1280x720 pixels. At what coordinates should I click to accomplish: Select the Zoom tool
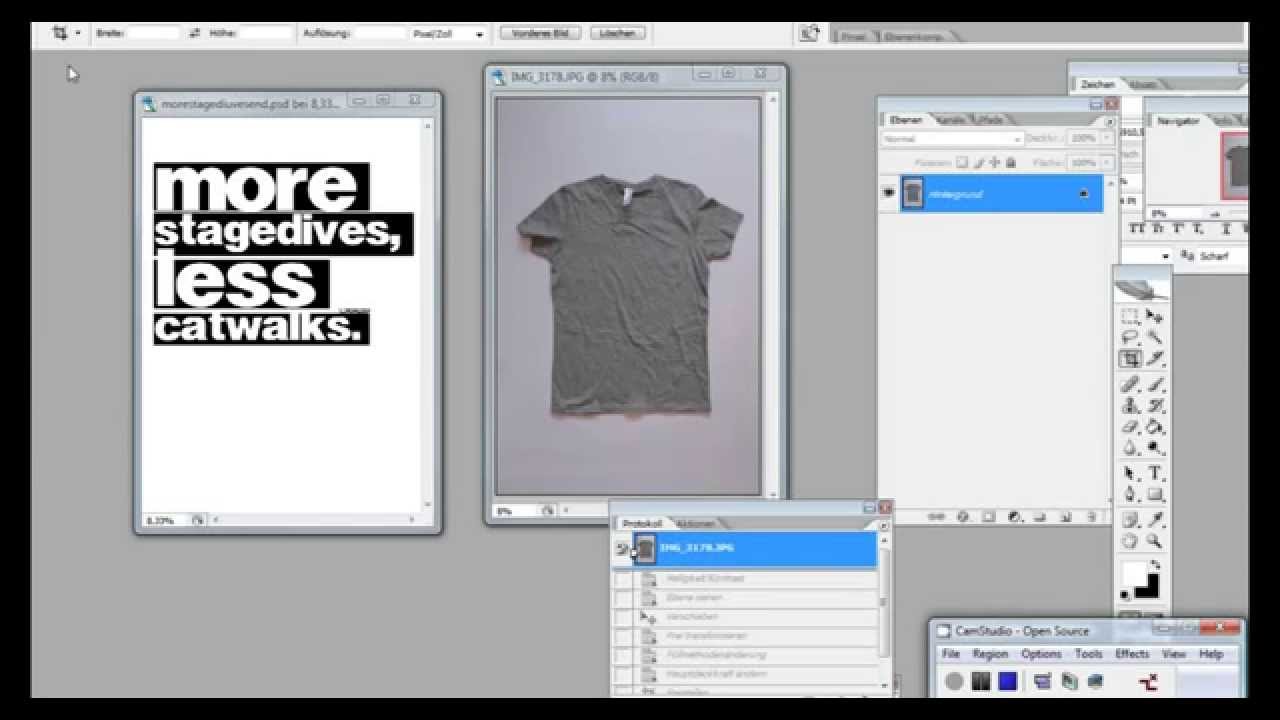pos(1154,541)
